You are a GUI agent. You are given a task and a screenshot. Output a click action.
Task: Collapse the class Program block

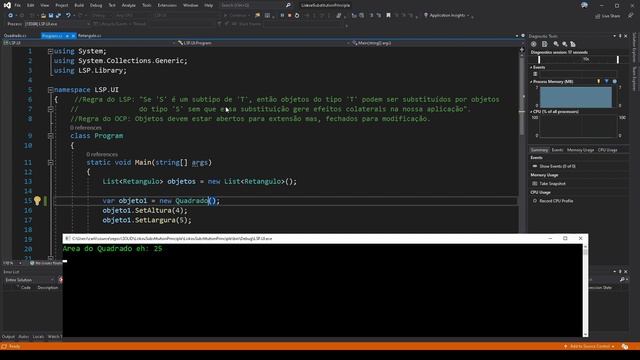(x=50, y=136)
